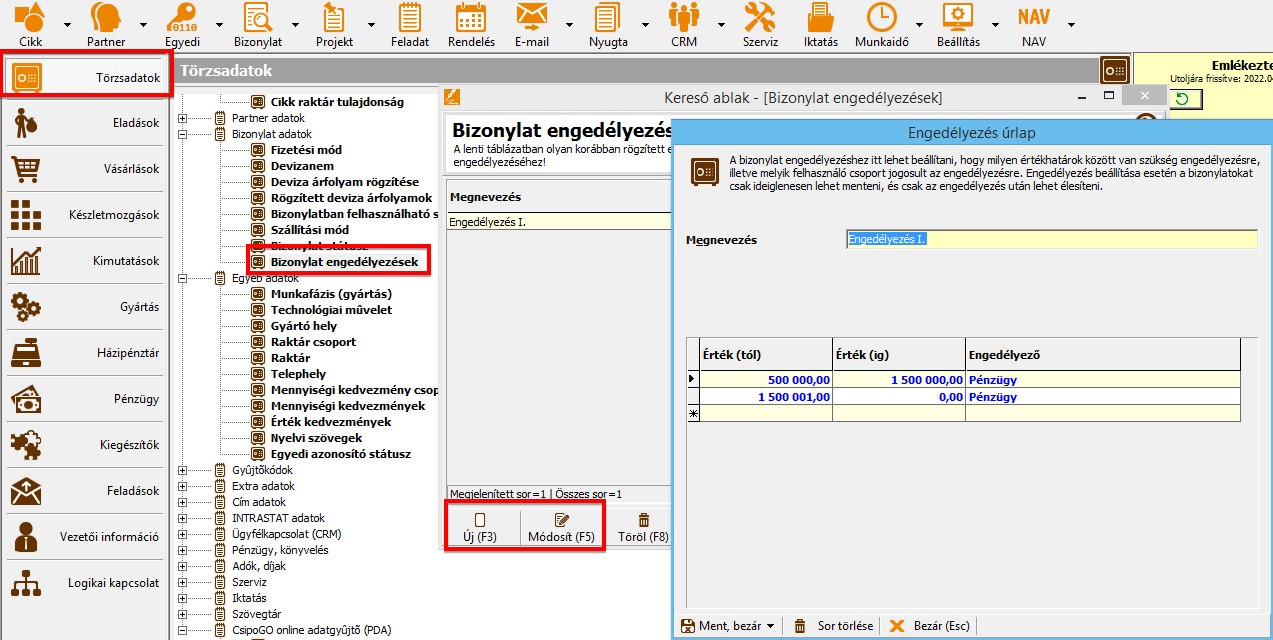Viewport: 1273px width, 640px height.
Task: Open the NAV toolbar icon
Action: pos(1033,18)
